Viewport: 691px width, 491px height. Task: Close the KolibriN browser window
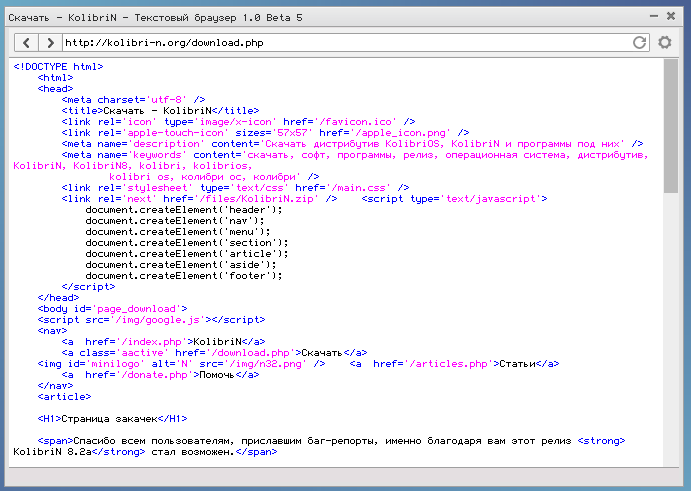pos(671,16)
